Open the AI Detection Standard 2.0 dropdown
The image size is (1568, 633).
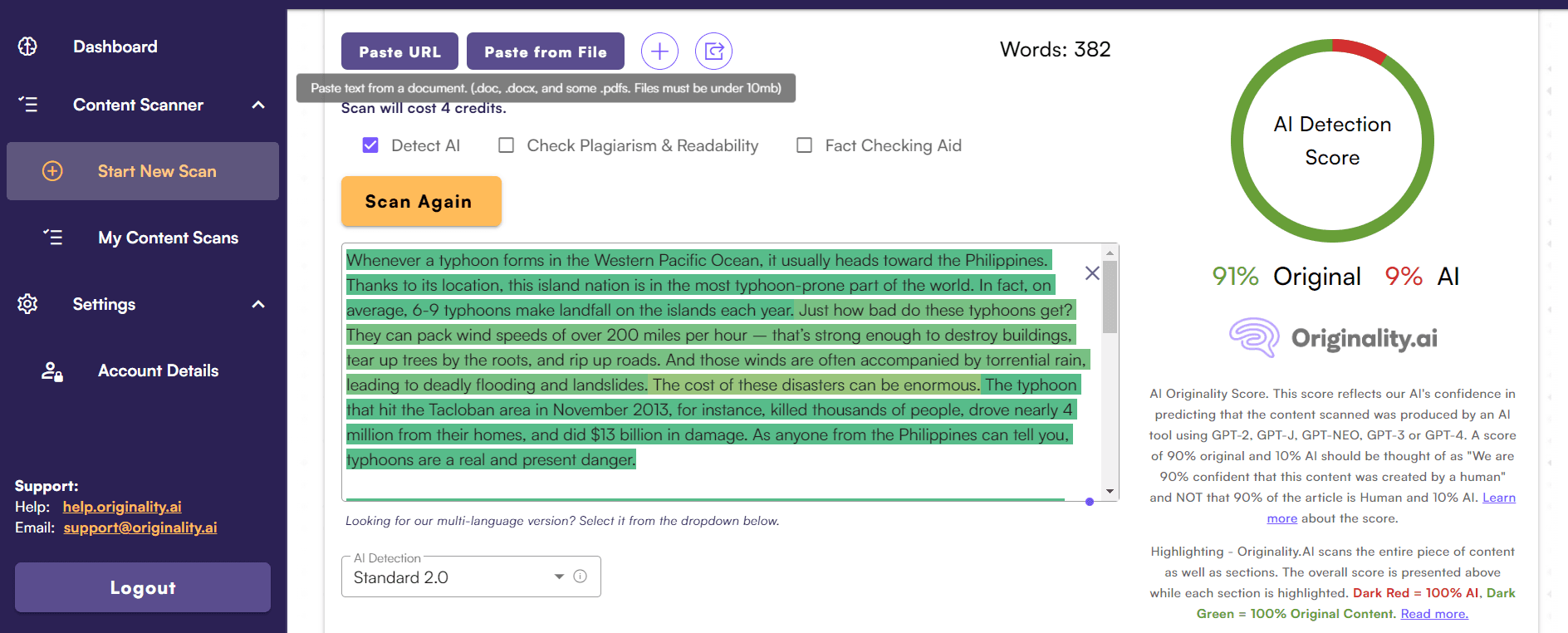click(559, 577)
